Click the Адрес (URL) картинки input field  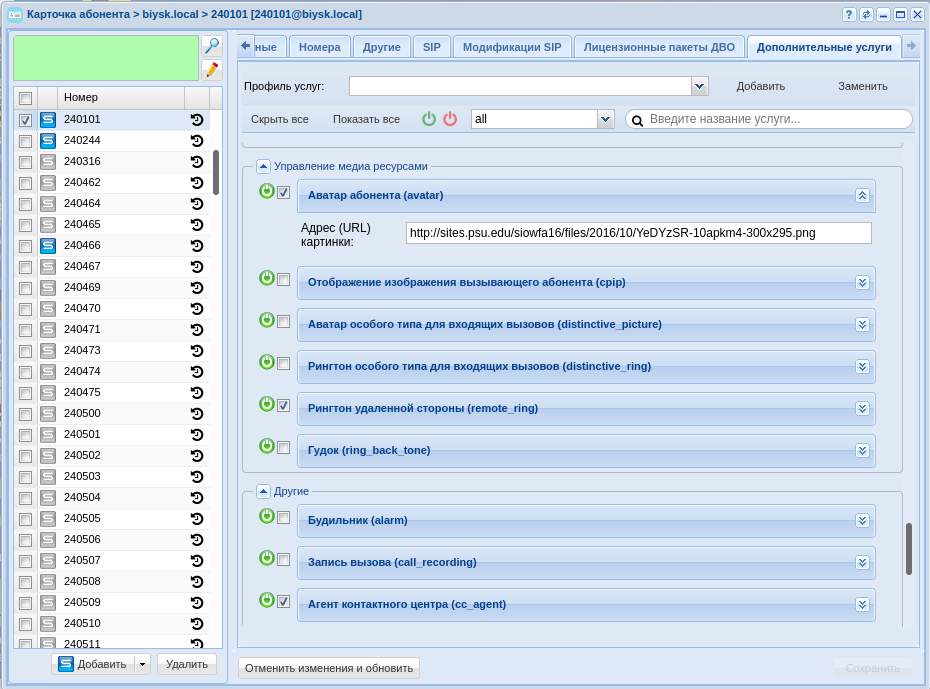(638, 233)
